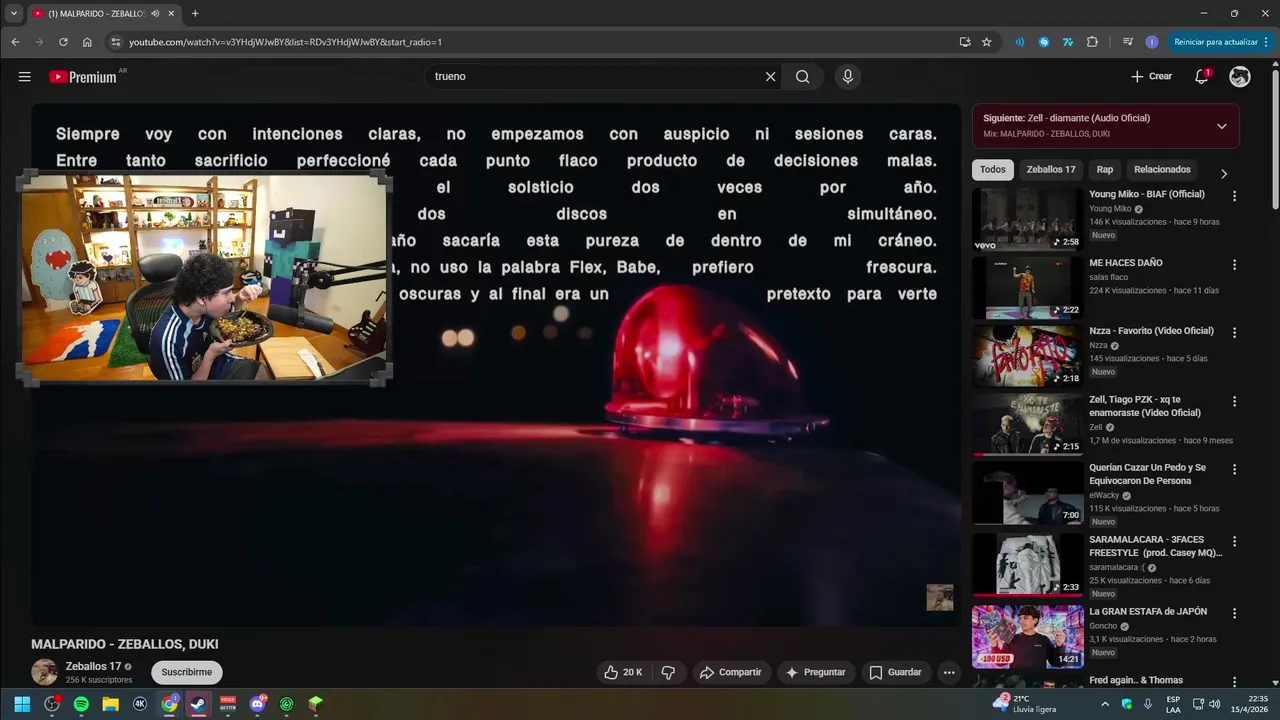Open the YouTube guide hamburger menu
Screen dimensions: 1280x720
click(24, 77)
